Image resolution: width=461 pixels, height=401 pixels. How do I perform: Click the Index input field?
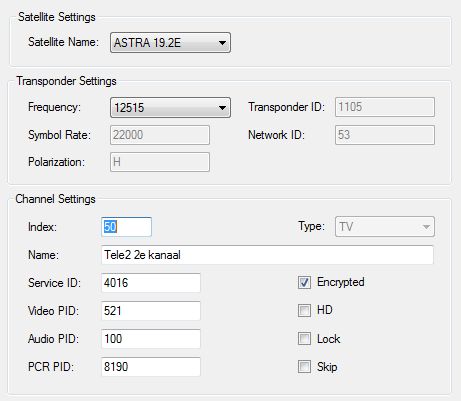(x=126, y=227)
